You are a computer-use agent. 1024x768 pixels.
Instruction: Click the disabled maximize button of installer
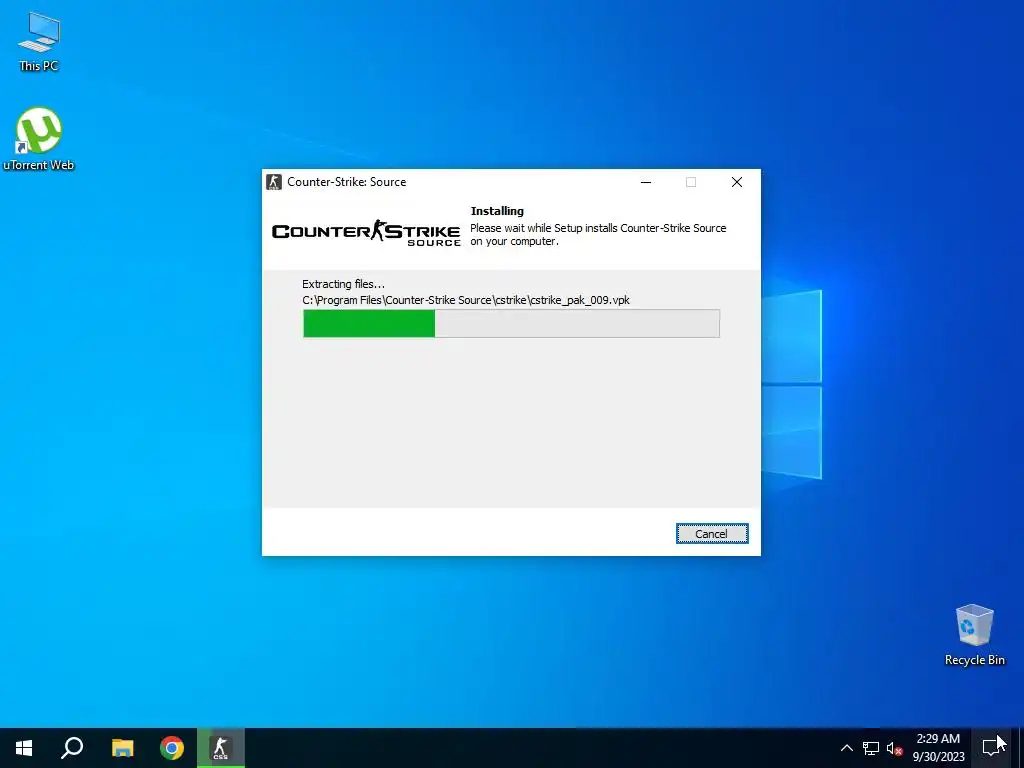point(691,182)
